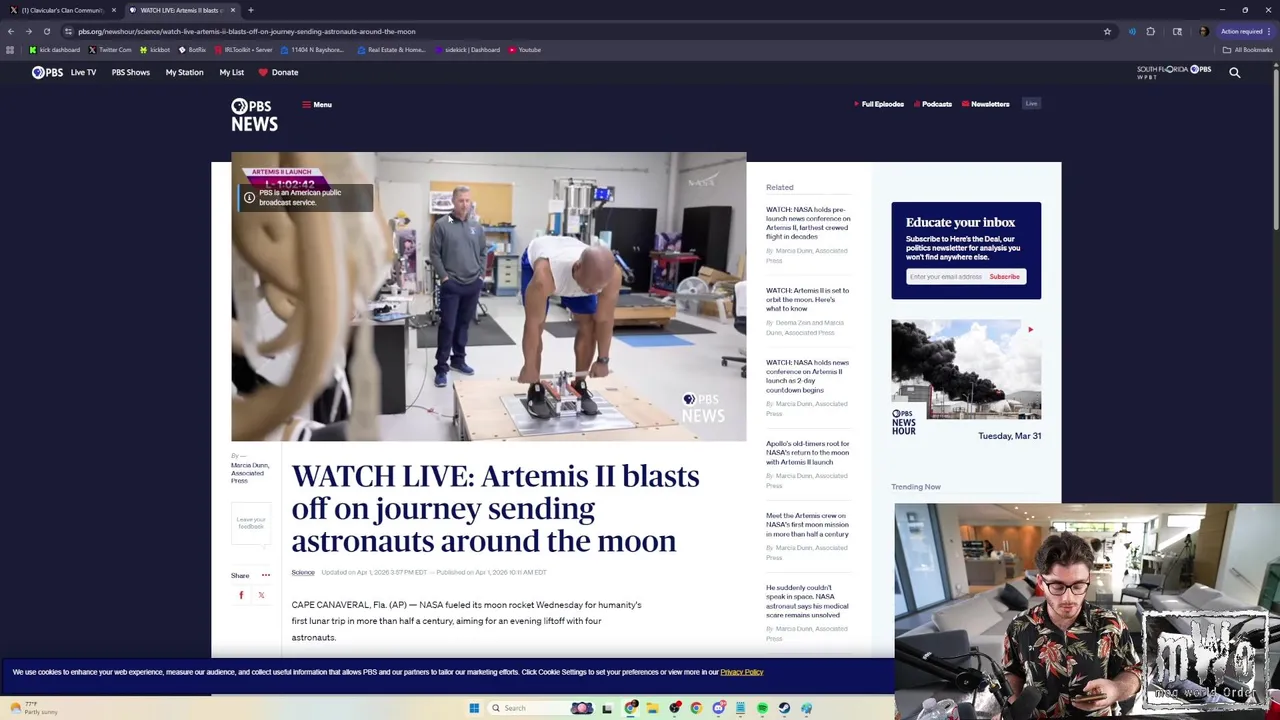
Task: Open a new browser tab
Action: click(251, 10)
